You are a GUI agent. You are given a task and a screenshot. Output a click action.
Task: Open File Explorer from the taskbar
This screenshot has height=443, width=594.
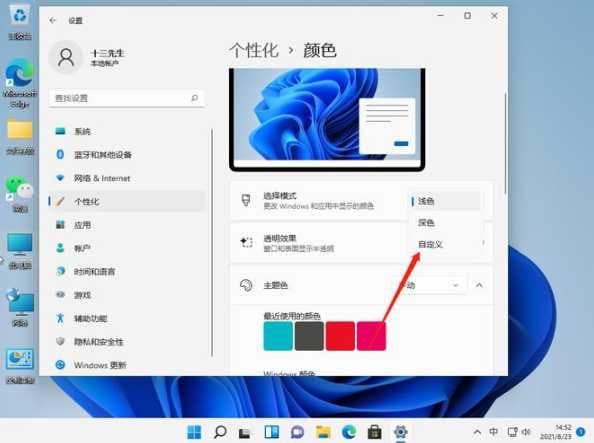click(x=324, y=432)
